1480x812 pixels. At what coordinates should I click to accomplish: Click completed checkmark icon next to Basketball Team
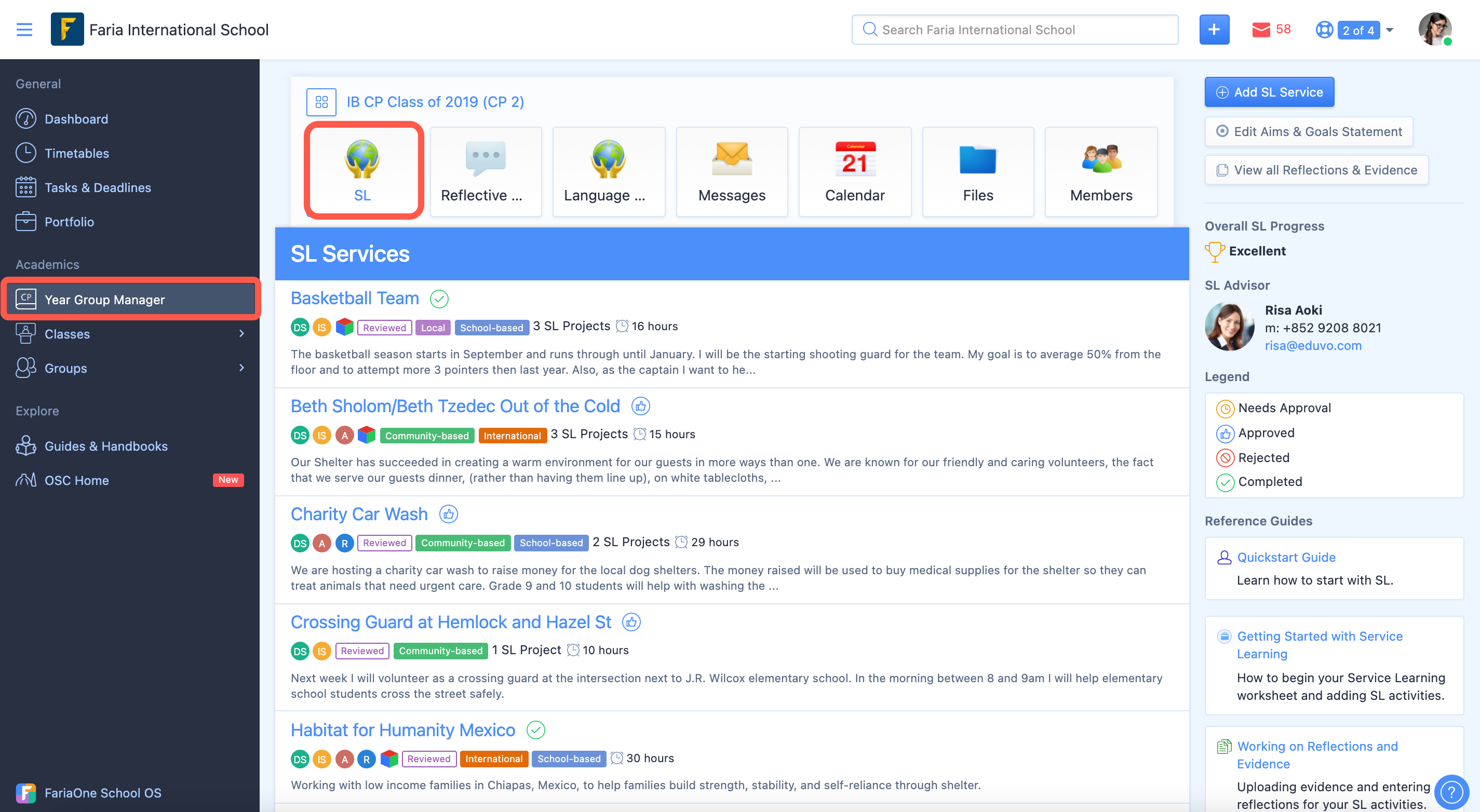pos(439,299)
